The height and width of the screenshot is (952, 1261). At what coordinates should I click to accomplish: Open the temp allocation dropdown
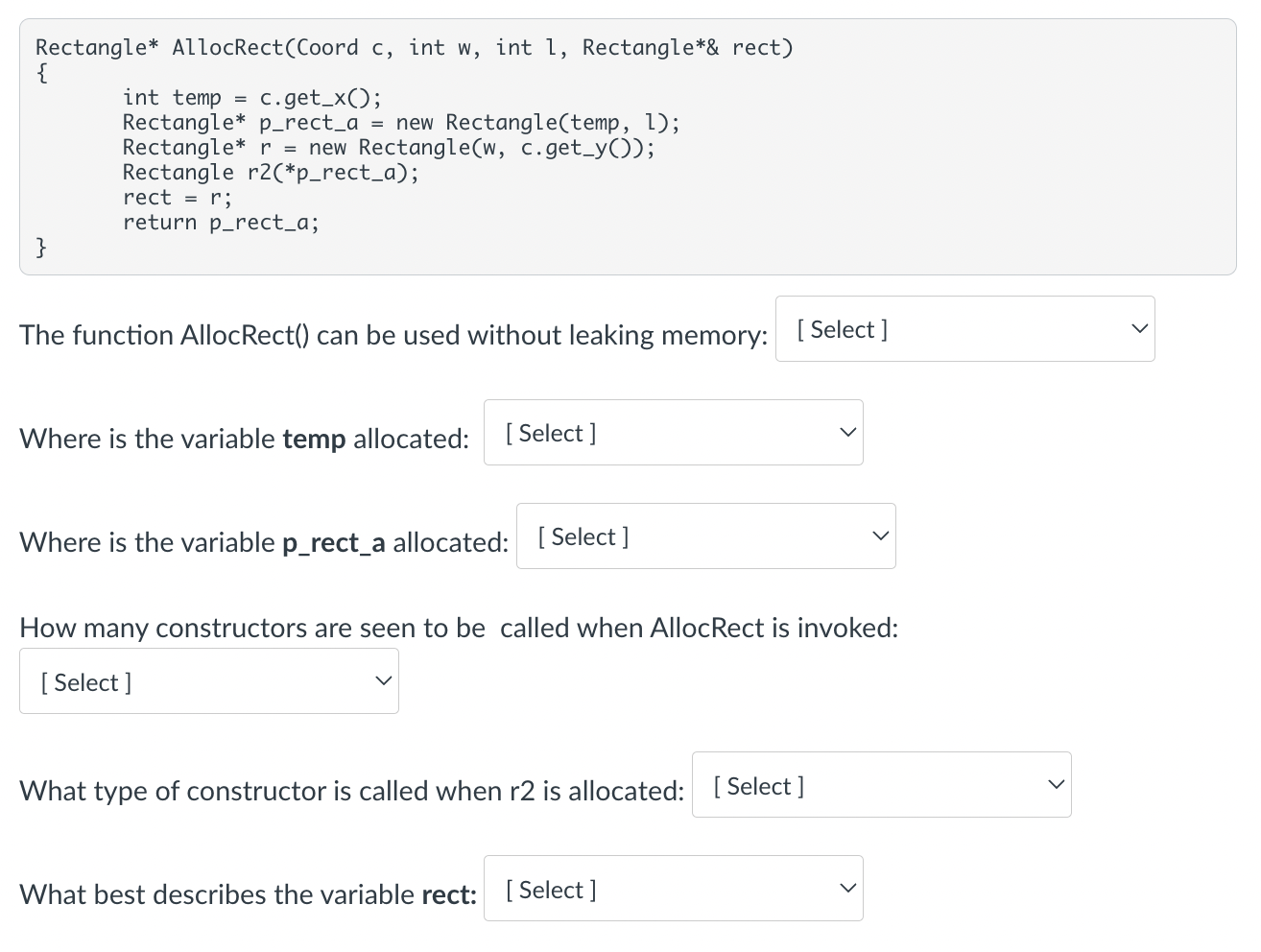[673, 432]
